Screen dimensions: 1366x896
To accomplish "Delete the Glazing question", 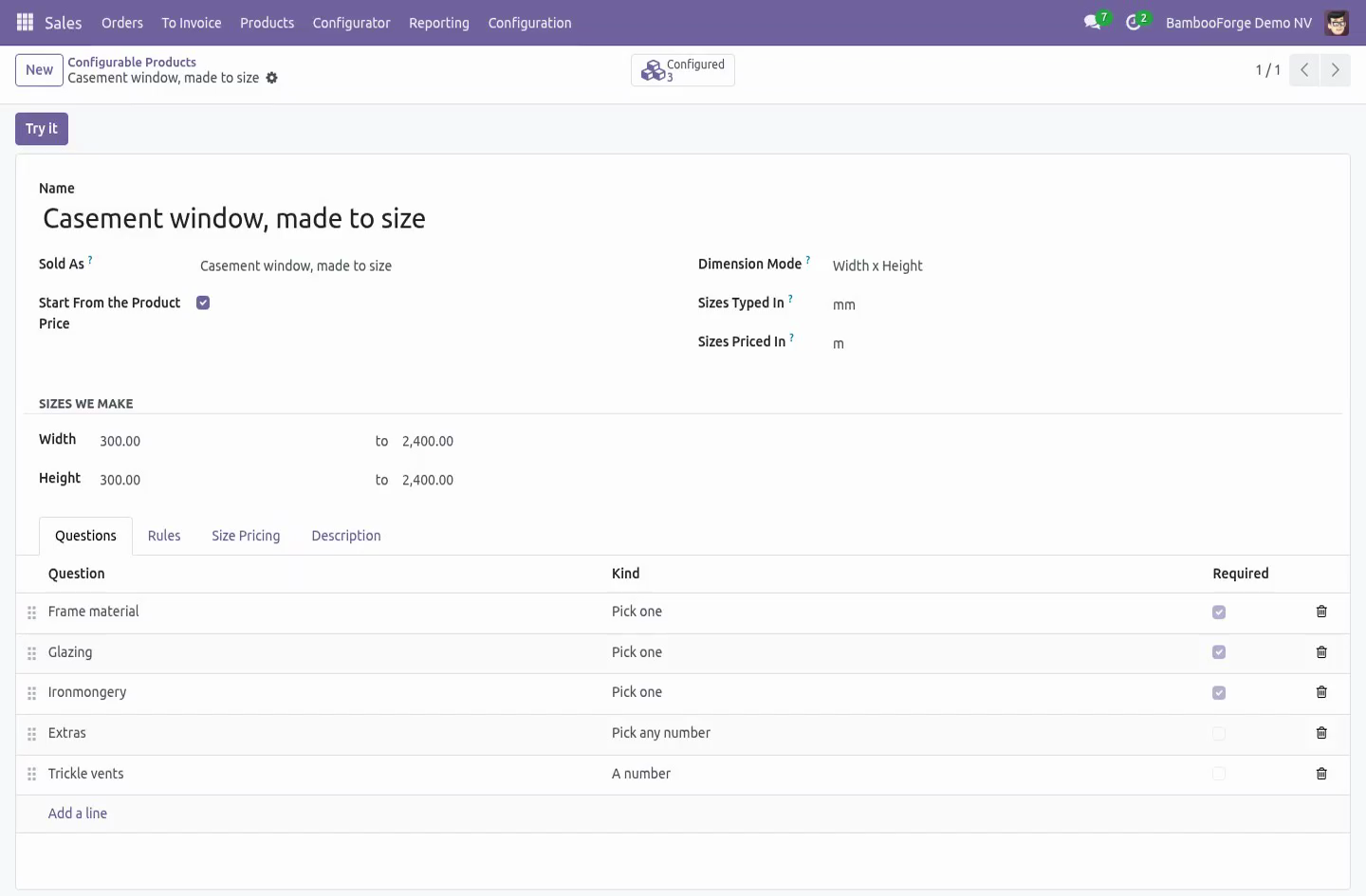I will click(x=1321, y=652).
